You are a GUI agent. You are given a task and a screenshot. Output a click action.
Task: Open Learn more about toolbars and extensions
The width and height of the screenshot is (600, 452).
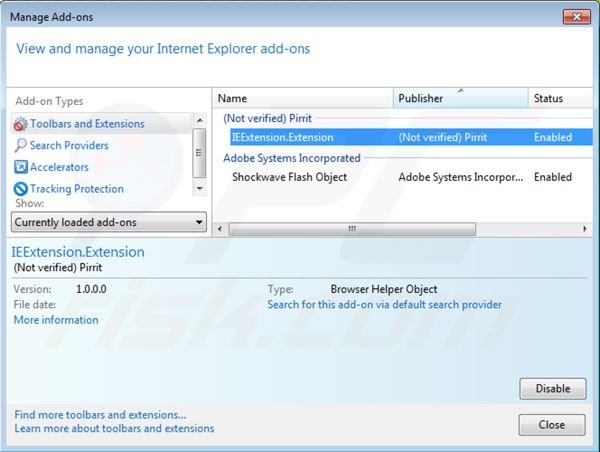pos(114,428)
